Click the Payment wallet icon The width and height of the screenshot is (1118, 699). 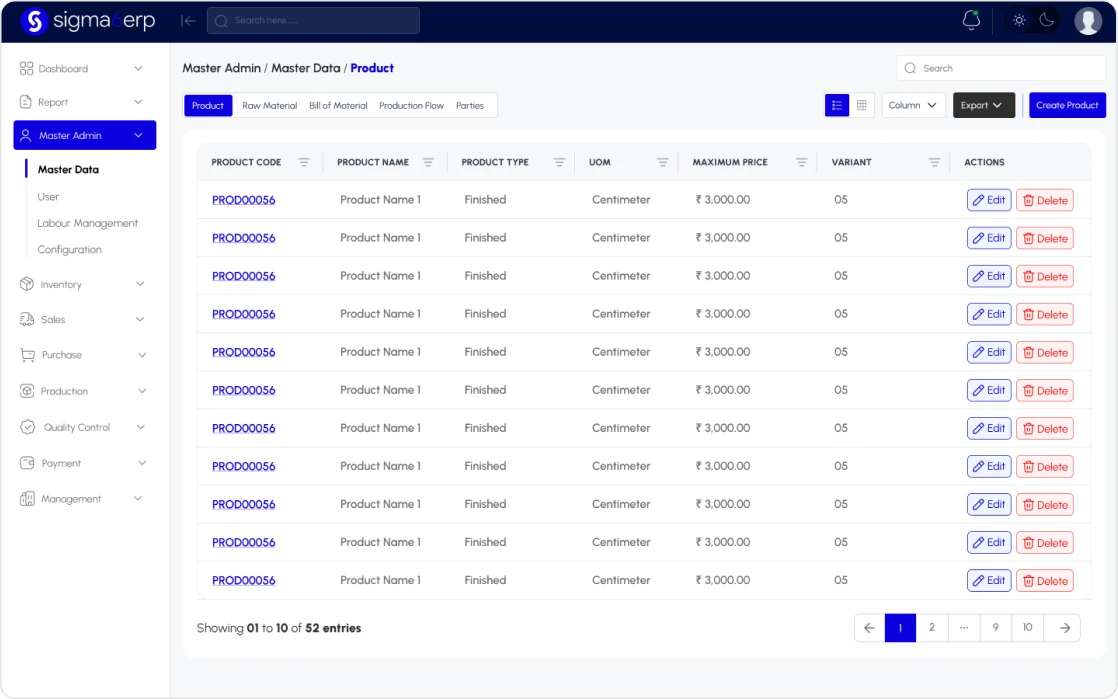[x=27, y=463]
